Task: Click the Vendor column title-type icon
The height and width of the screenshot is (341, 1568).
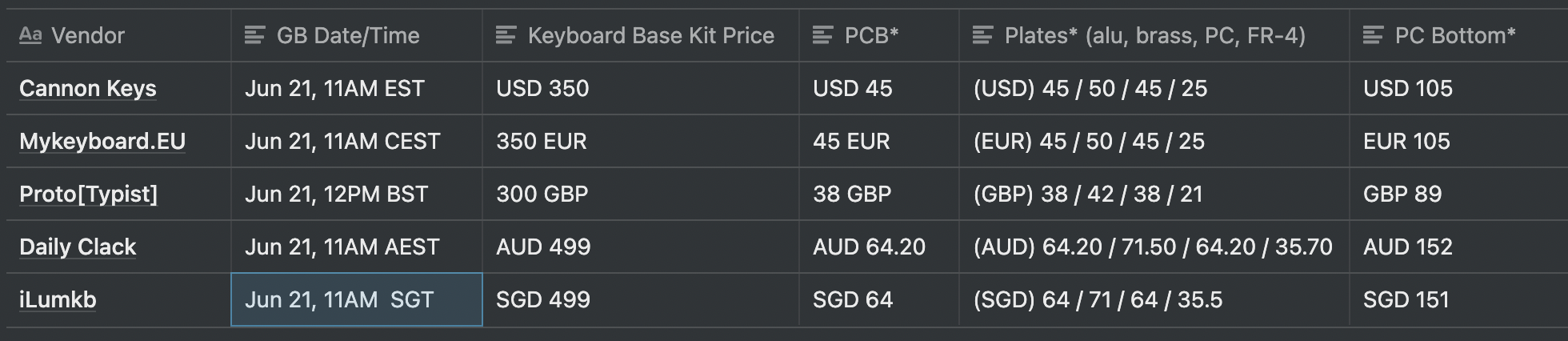Action: pos(30,35)
